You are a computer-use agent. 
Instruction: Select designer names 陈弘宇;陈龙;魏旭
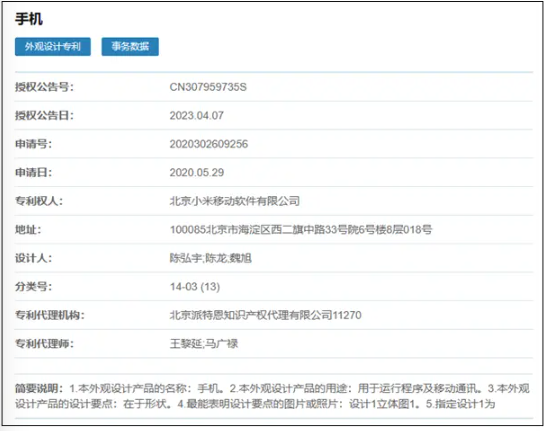[211, 258]
